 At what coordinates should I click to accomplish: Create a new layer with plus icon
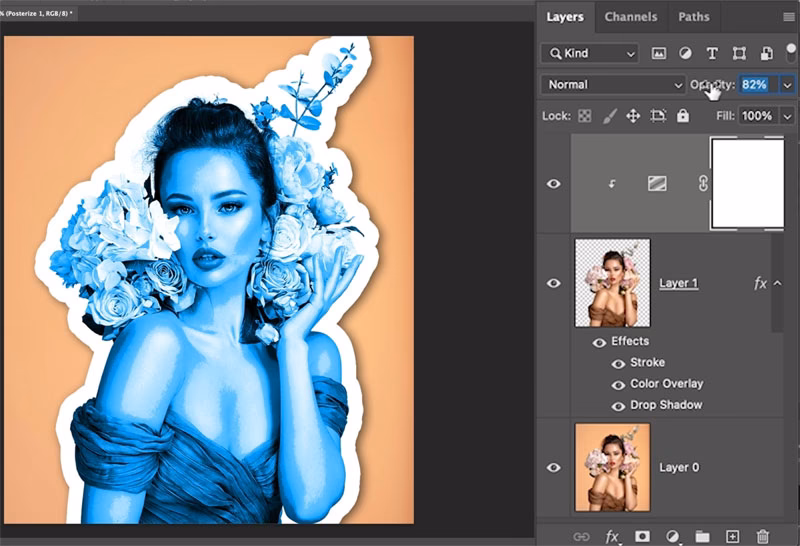(732, 537)
